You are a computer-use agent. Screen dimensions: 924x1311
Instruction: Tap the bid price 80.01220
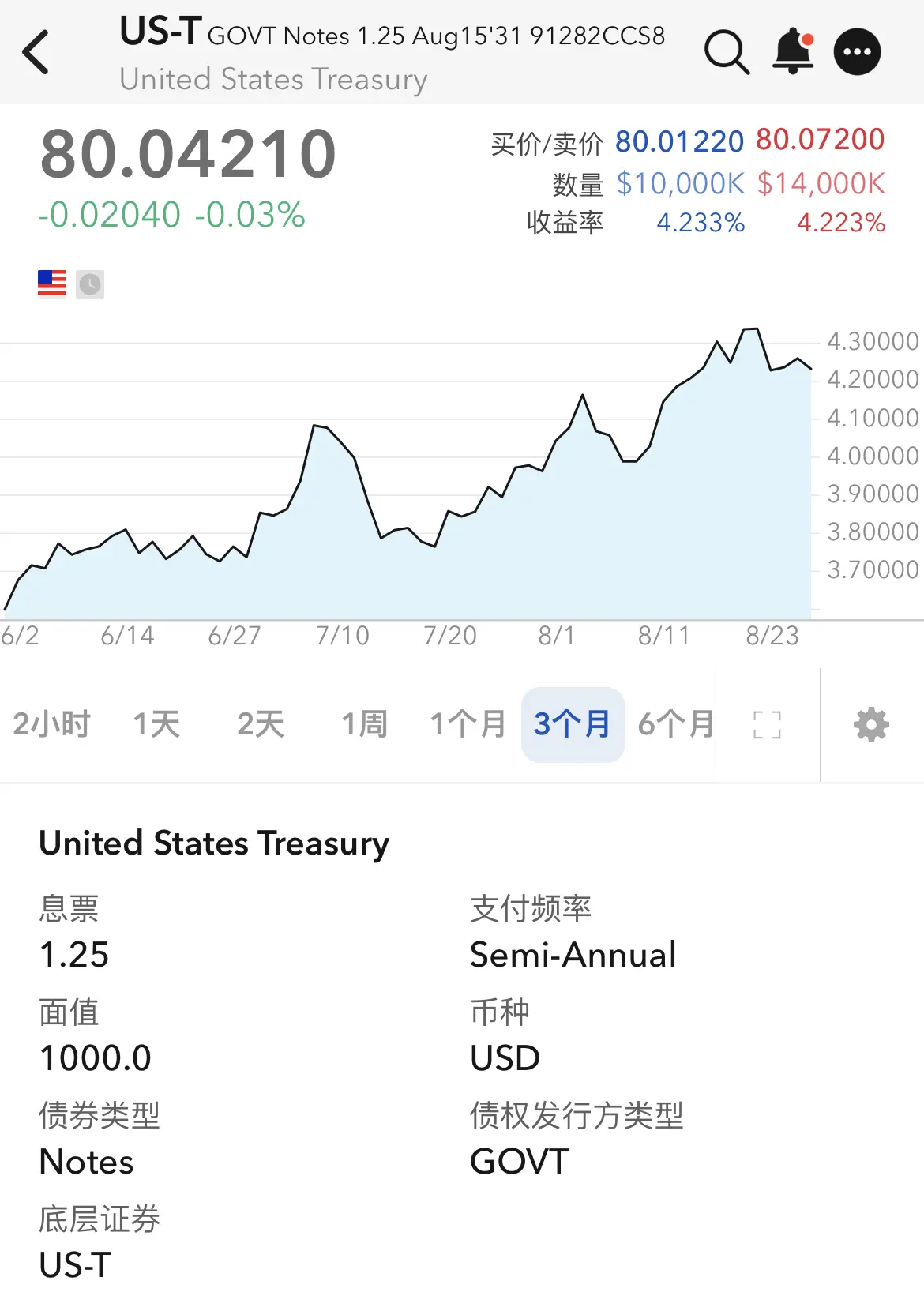click(x=679, y=142)
